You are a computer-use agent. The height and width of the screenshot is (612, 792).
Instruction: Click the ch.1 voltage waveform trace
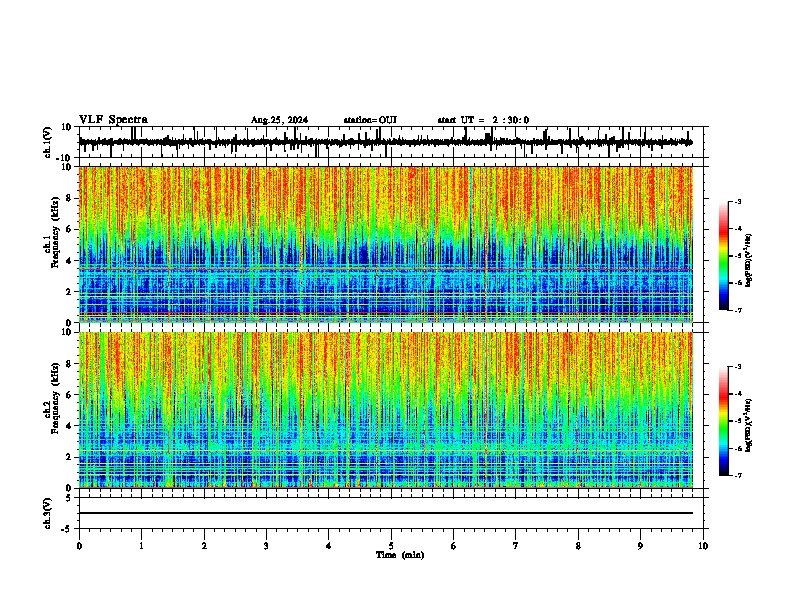click(x=385, y=142)
